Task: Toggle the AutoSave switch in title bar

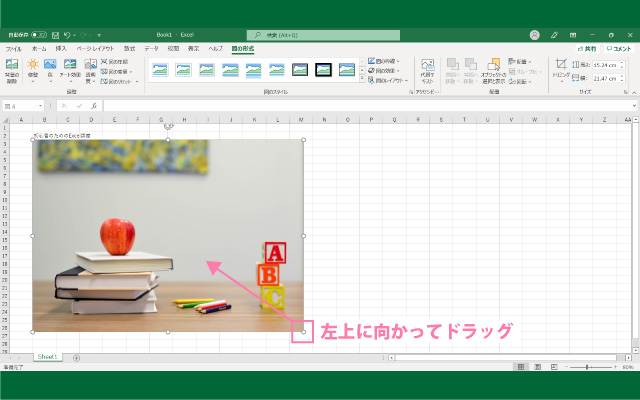Action: [39, 35]
